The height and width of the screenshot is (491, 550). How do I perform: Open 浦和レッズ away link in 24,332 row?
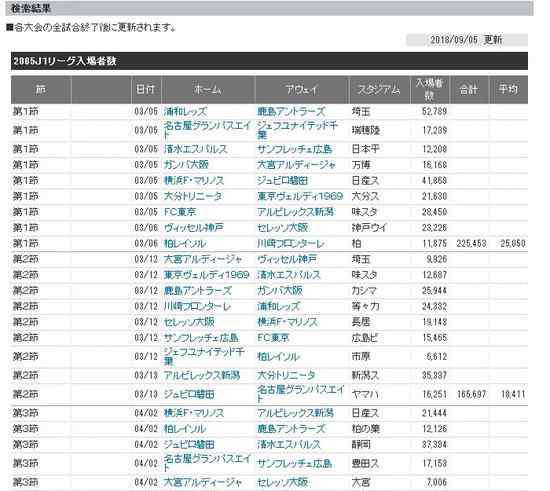(x=279, y=306)
